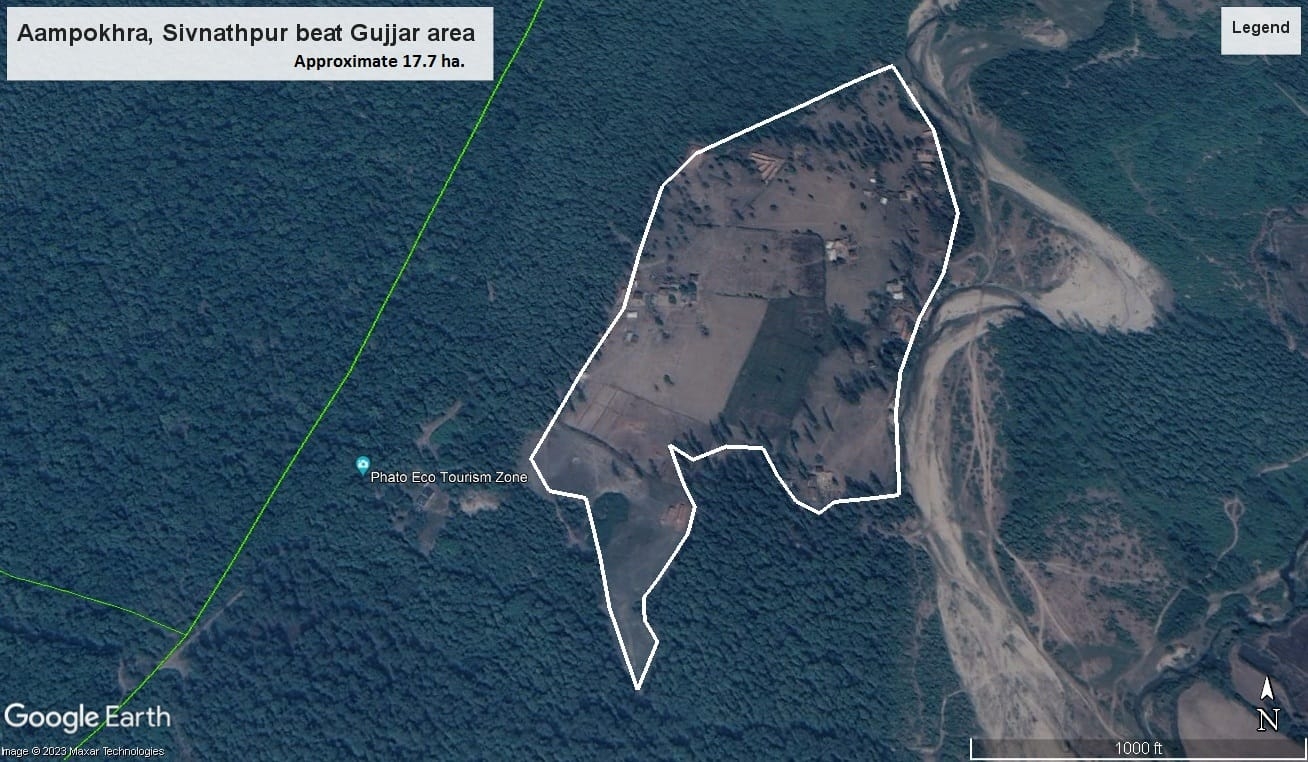The width and height of the screenshot is (1308, 762).
Task: Click the letter N under north arrow
Action: tap(1268, 720)
